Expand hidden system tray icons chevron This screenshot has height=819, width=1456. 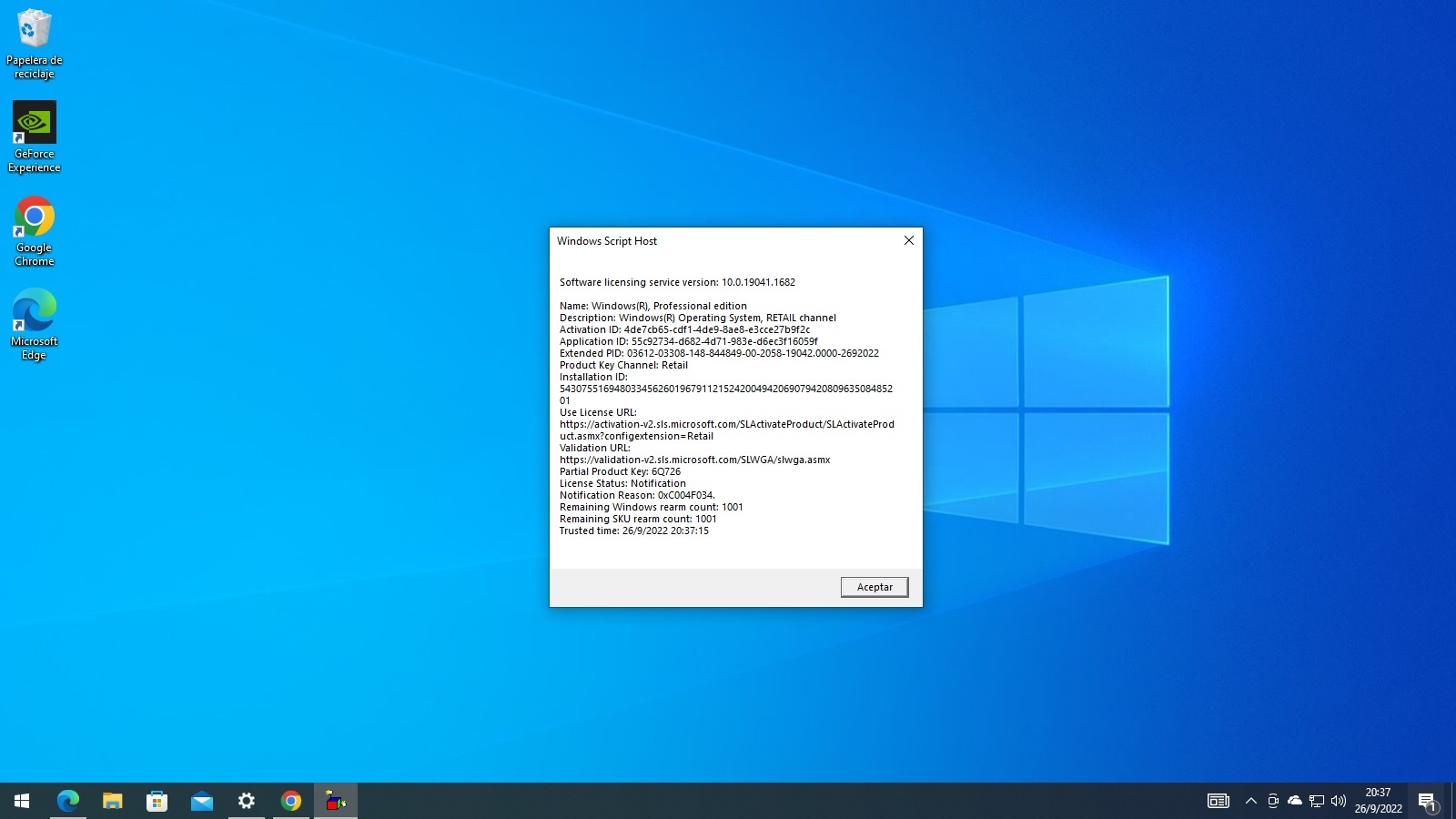[1251, 801]
